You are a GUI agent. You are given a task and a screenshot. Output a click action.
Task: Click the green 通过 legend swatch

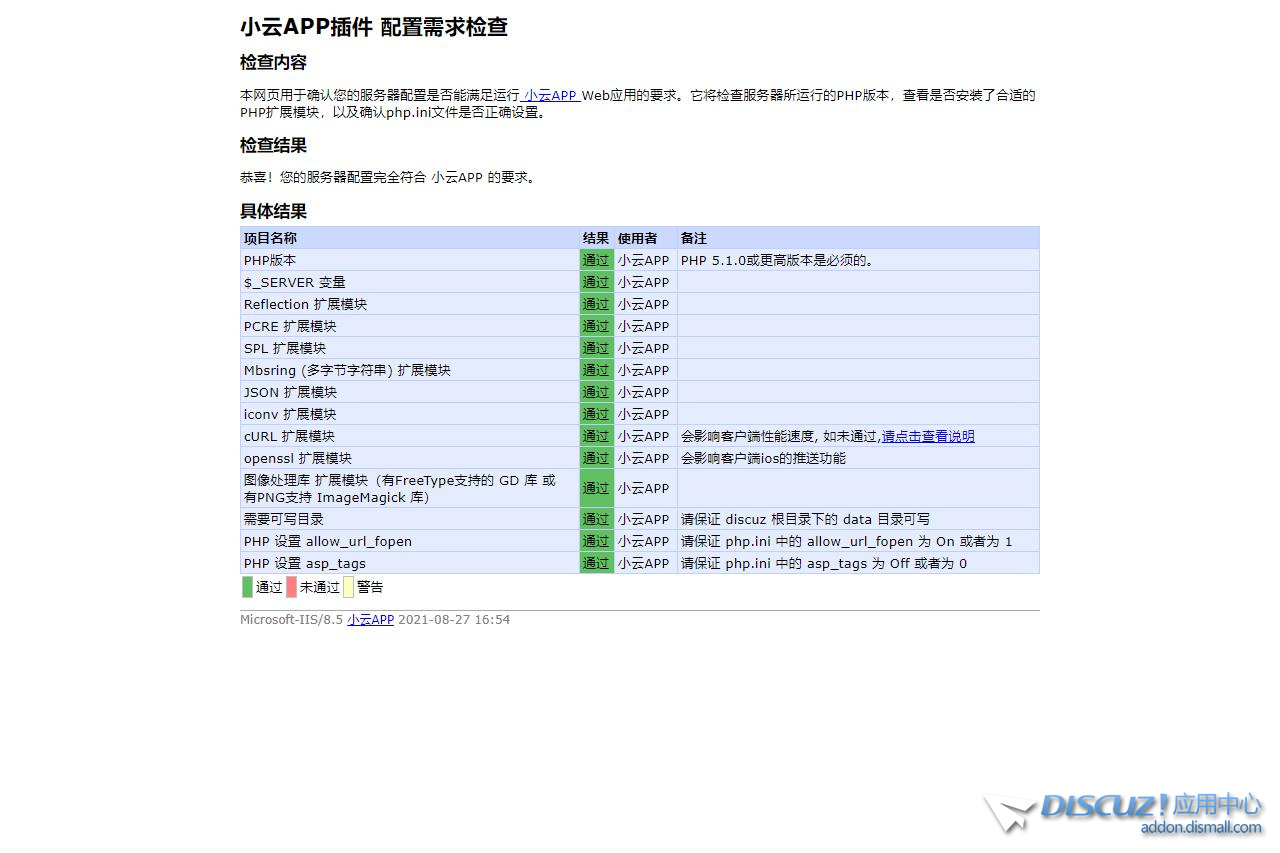pos(247,587)
